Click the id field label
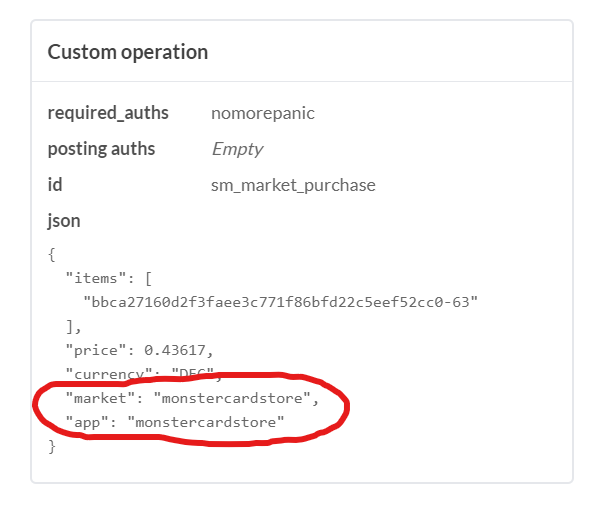 (55, 185)
